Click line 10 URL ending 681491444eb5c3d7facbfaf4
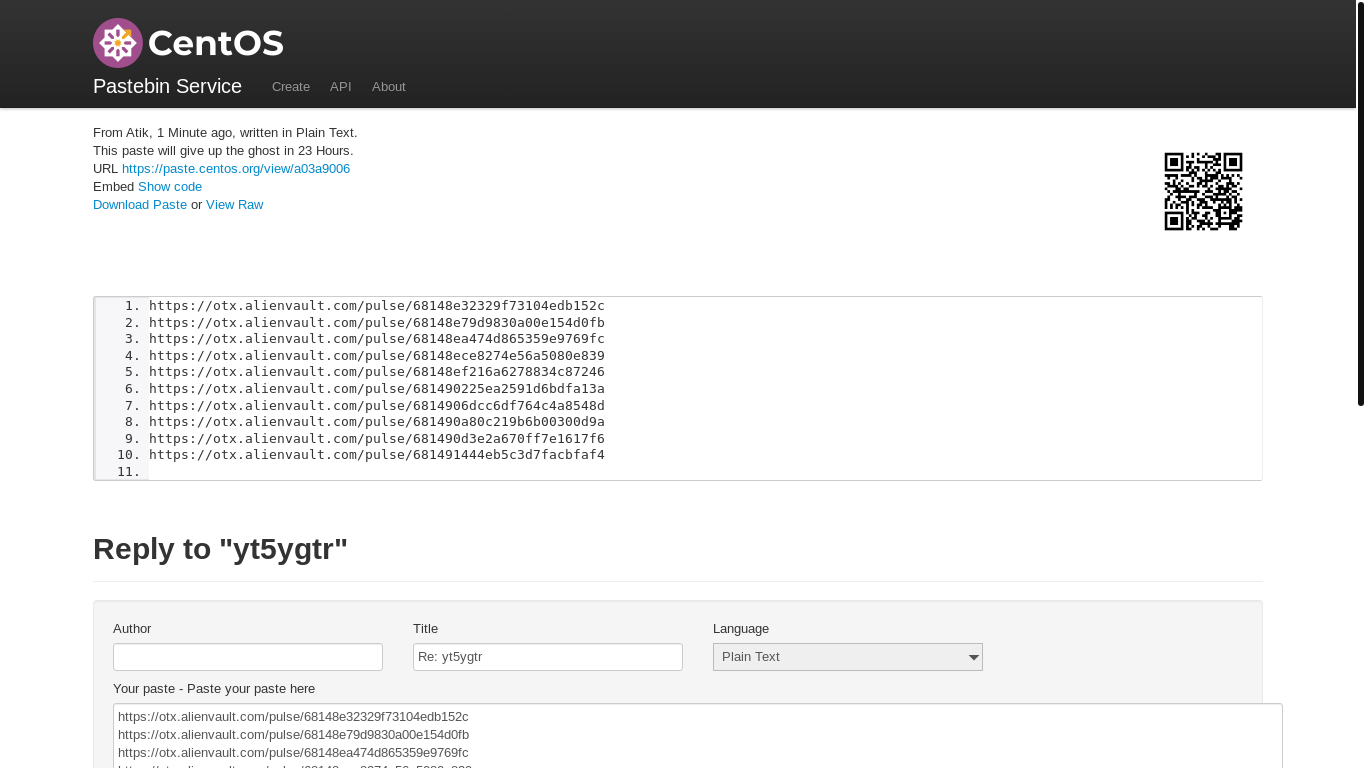This screenshot has width=1366, height=768. click(x=377, y=455)
